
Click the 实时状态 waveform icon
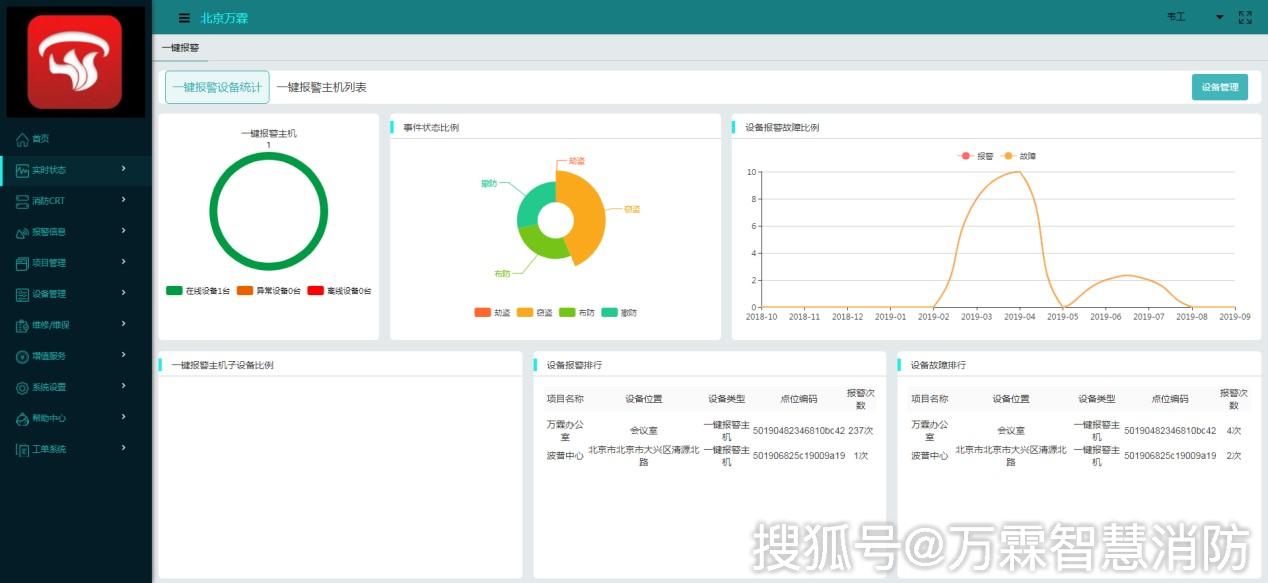click(x=22, y=170)
